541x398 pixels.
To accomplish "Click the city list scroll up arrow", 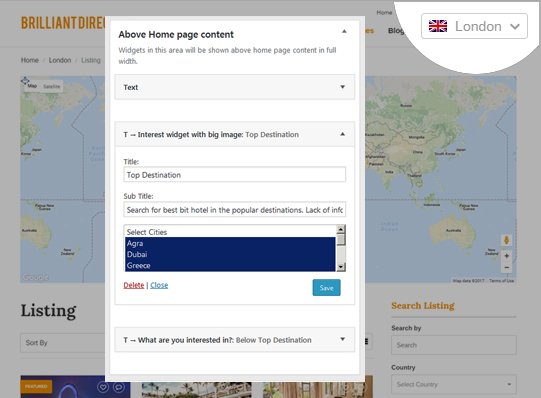I will tap(341, 229).
